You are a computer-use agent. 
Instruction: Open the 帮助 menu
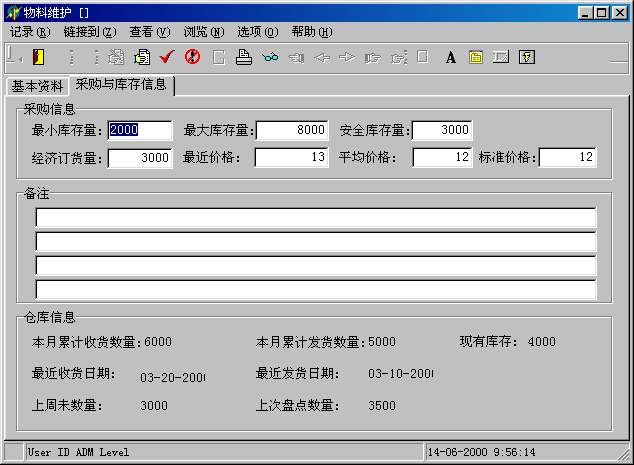click(312, 32)
